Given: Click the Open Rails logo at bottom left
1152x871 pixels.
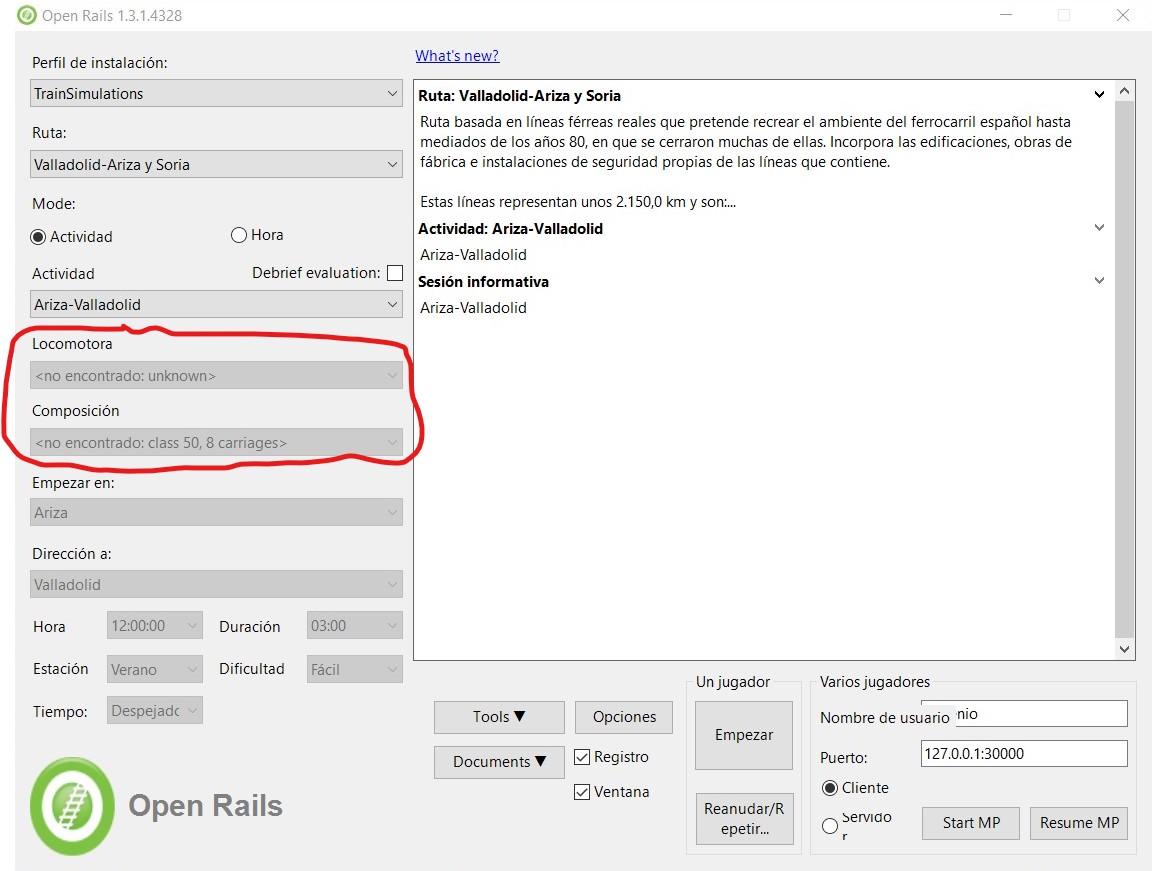Looking at the screenshot, I should [x=72, y=806].
